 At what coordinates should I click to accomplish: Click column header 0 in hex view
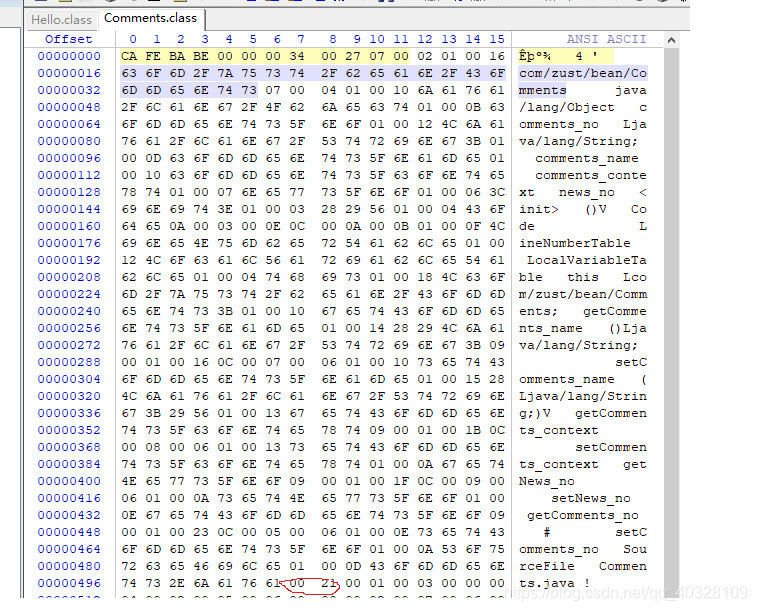[133, 39]
